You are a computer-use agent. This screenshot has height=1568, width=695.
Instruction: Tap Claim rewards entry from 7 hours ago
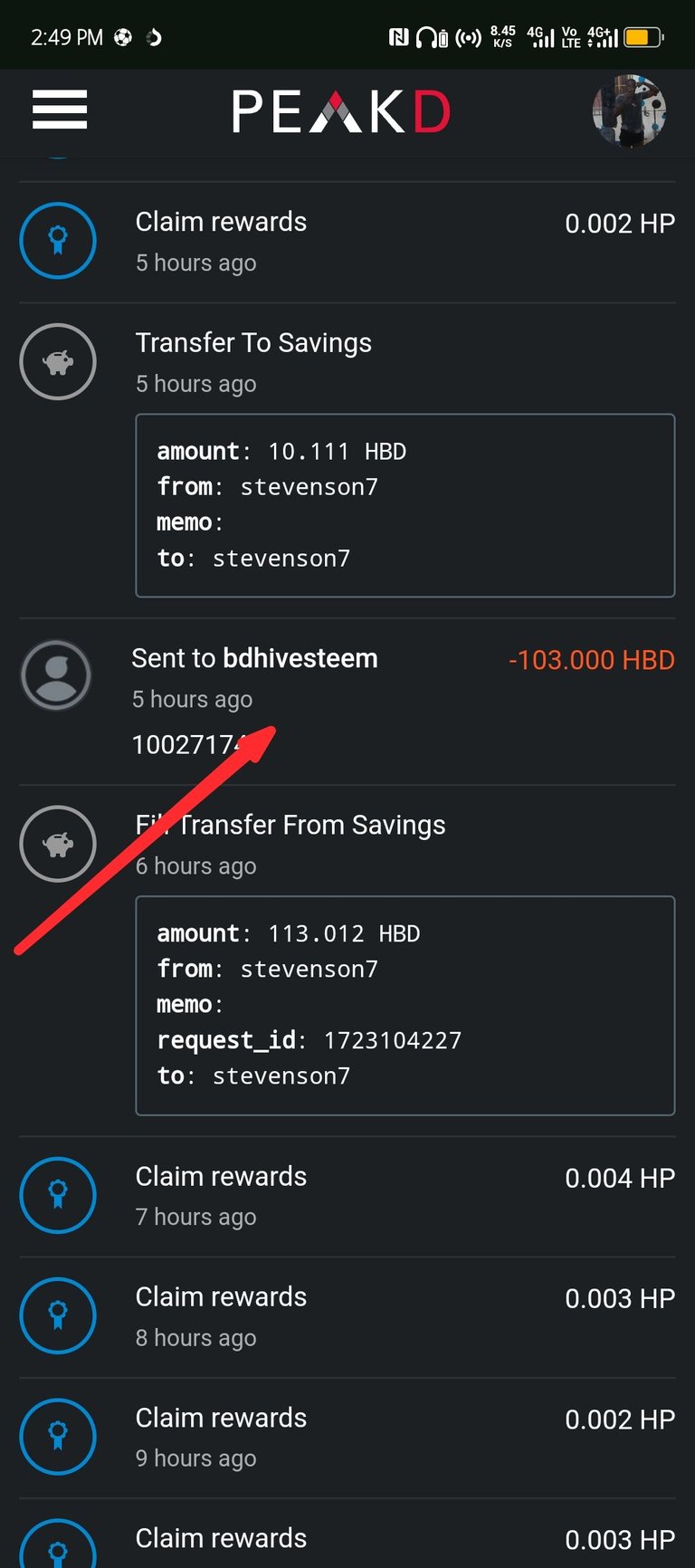347,1195
